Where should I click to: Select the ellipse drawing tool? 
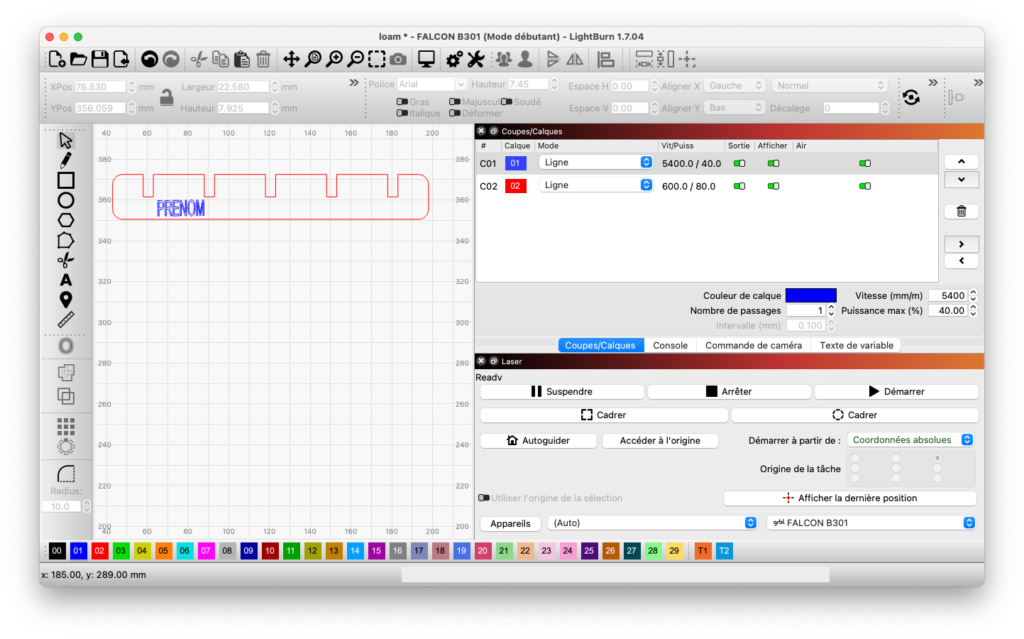[66, 200]
